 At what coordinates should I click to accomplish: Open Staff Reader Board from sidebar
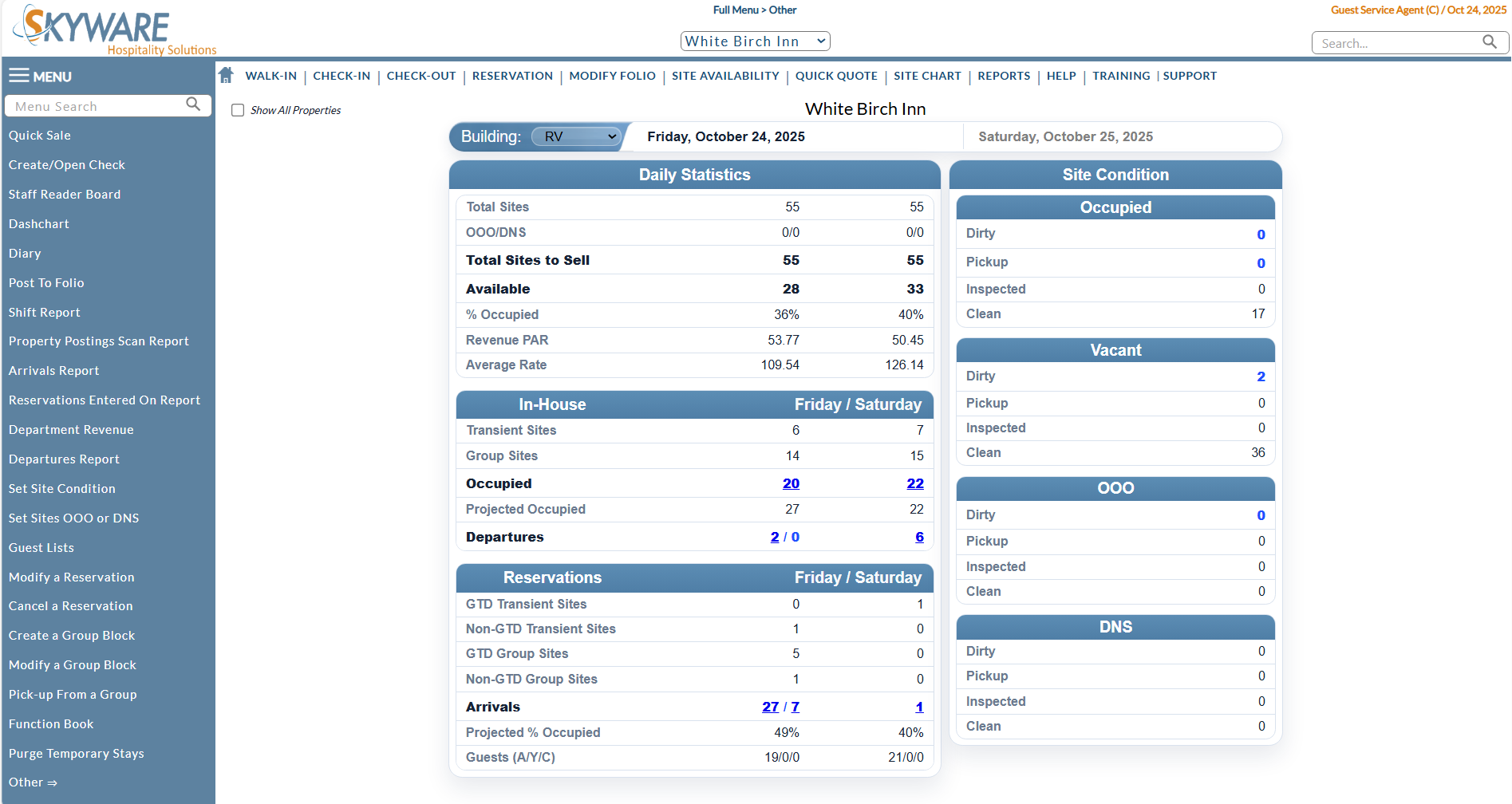65,194
